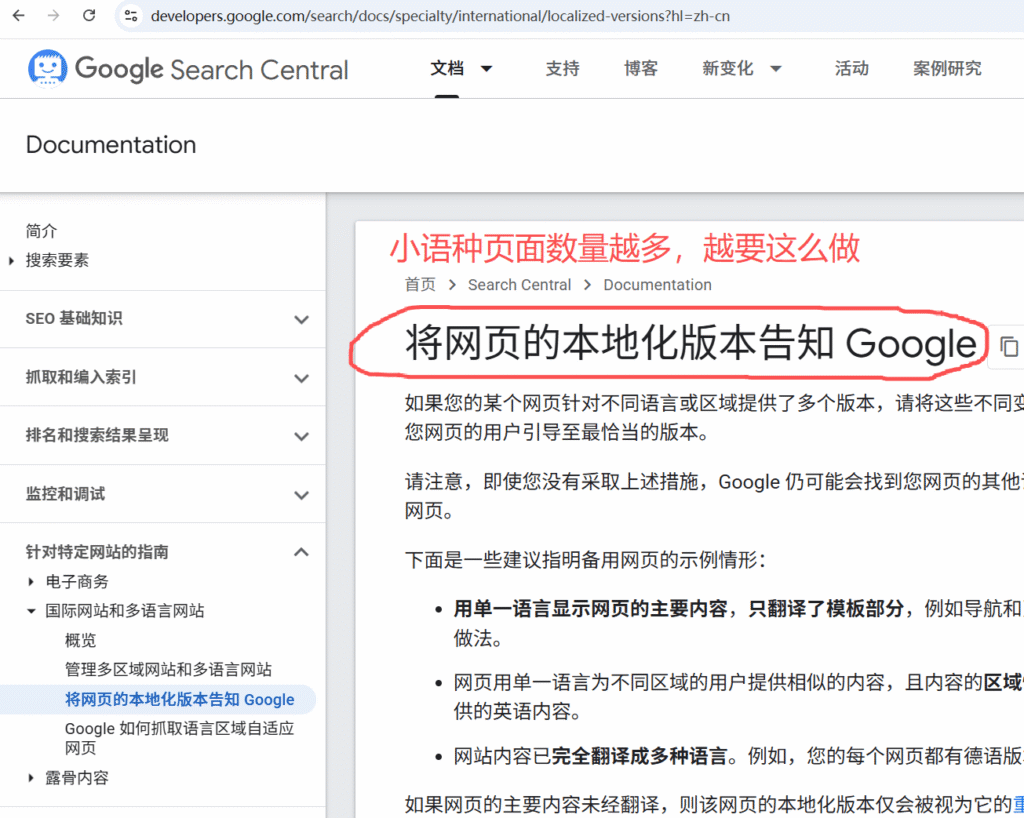Viewport: 1024px width, 818px height.
Task: Click the bold text 完全翻译成多种语言
Action: [639, 756]
